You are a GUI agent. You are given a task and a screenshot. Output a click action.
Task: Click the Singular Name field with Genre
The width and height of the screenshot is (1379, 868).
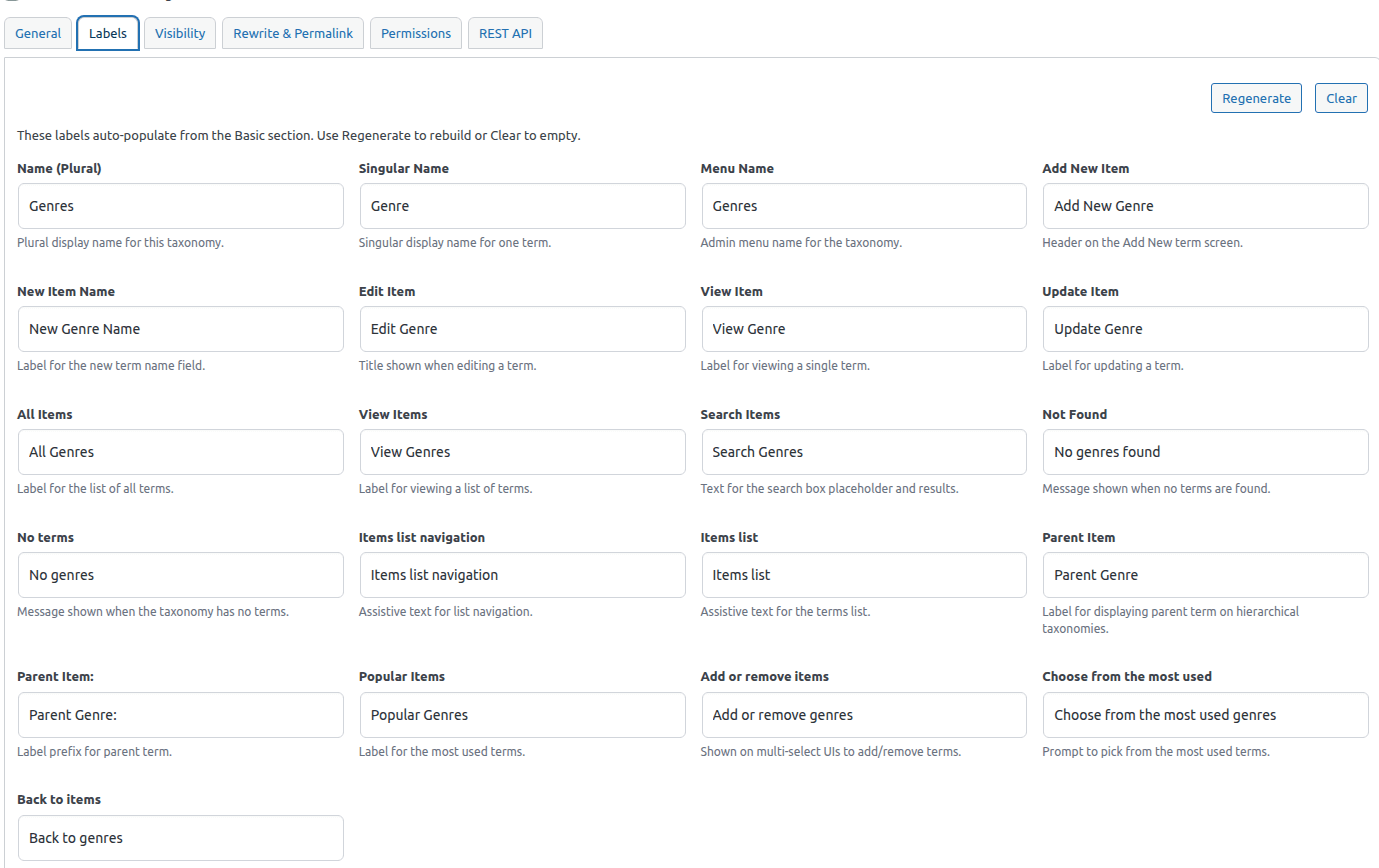click(523, 206)
